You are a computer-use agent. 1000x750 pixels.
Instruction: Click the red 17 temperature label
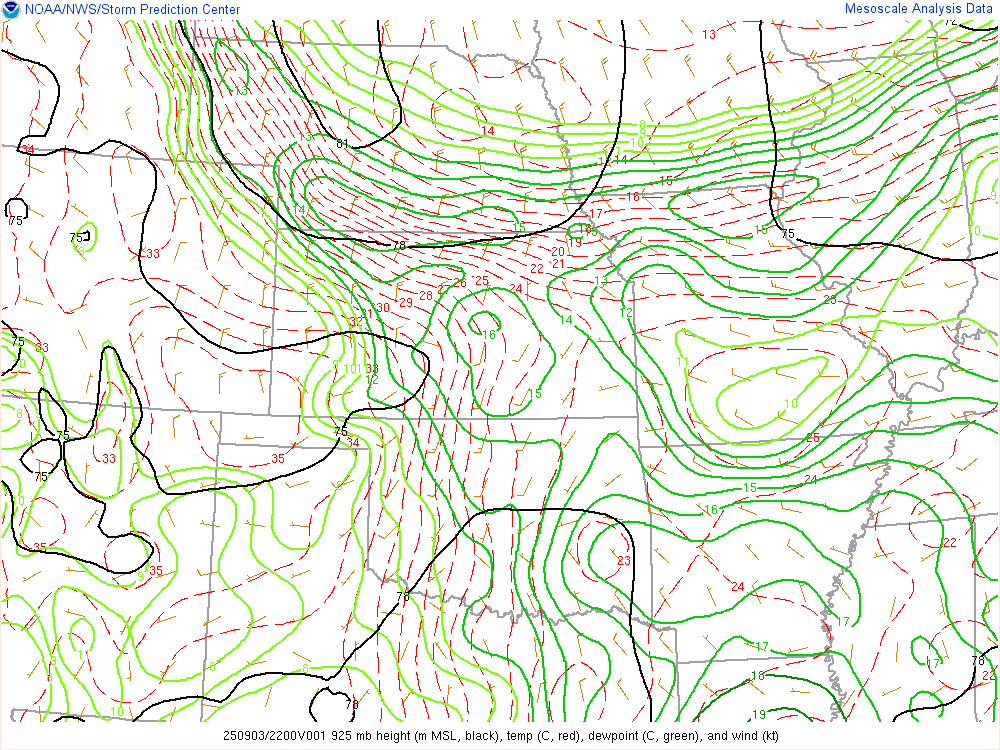point(596,214)
